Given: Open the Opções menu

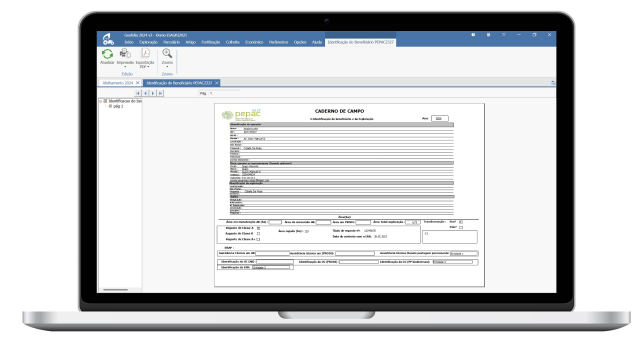Looking at the screenshot, I should [300, 42].
